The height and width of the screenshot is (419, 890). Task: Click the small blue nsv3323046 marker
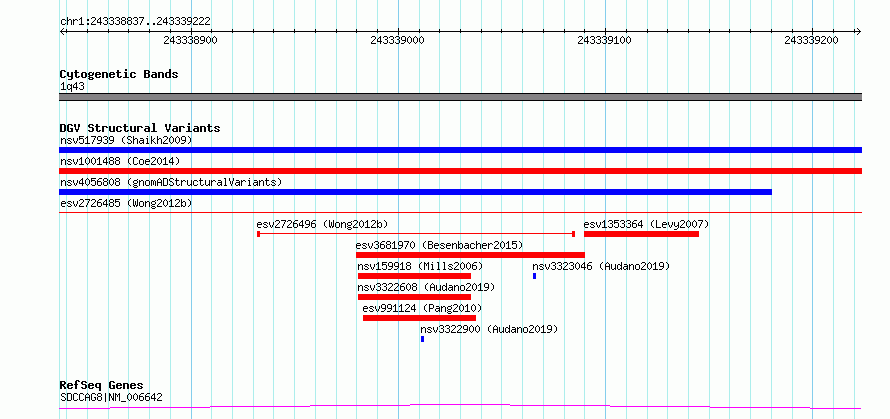click(x=534, y=276)
